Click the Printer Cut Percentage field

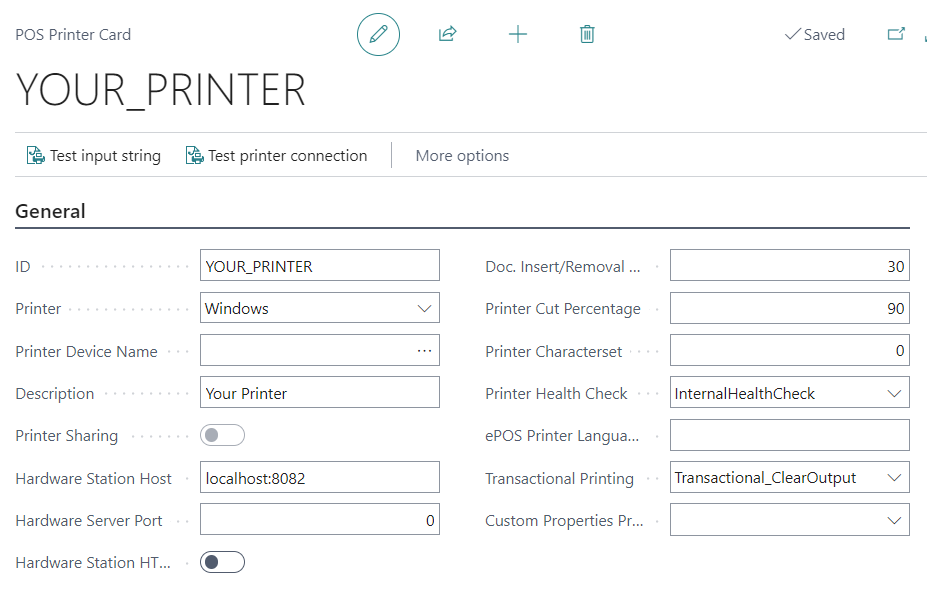[789, 309]
